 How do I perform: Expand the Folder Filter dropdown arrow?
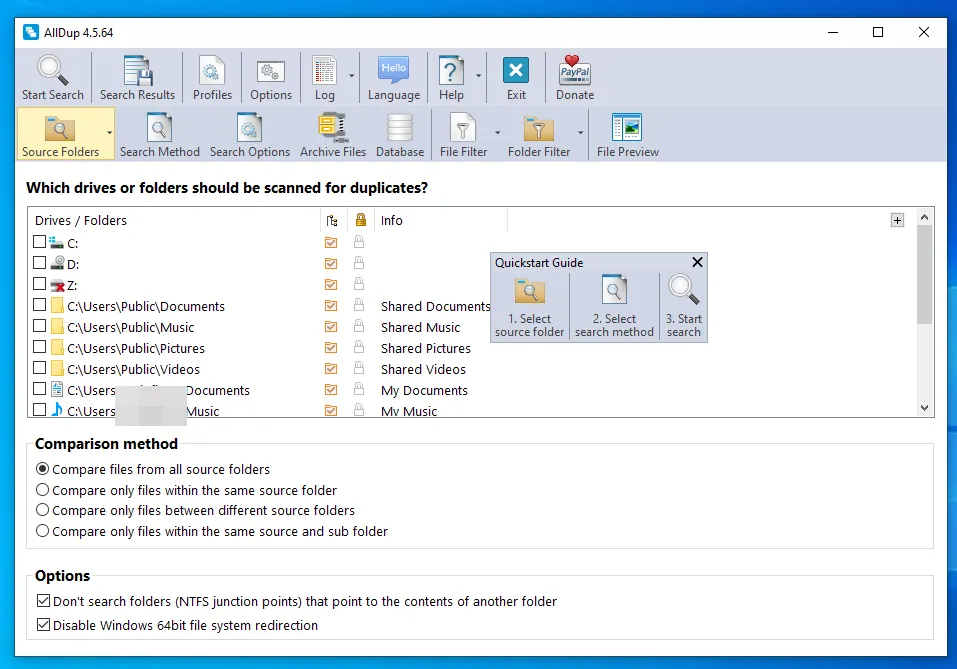(580, 133)
